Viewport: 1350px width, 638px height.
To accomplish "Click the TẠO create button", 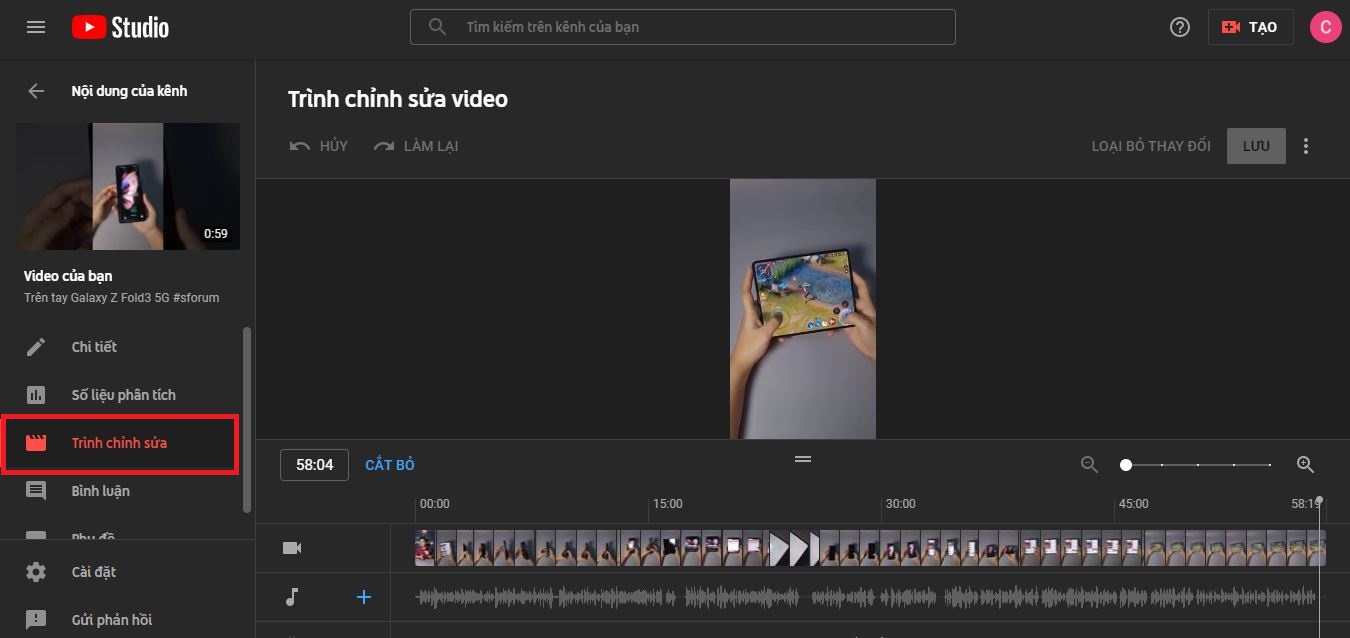I will point(1250,27).
